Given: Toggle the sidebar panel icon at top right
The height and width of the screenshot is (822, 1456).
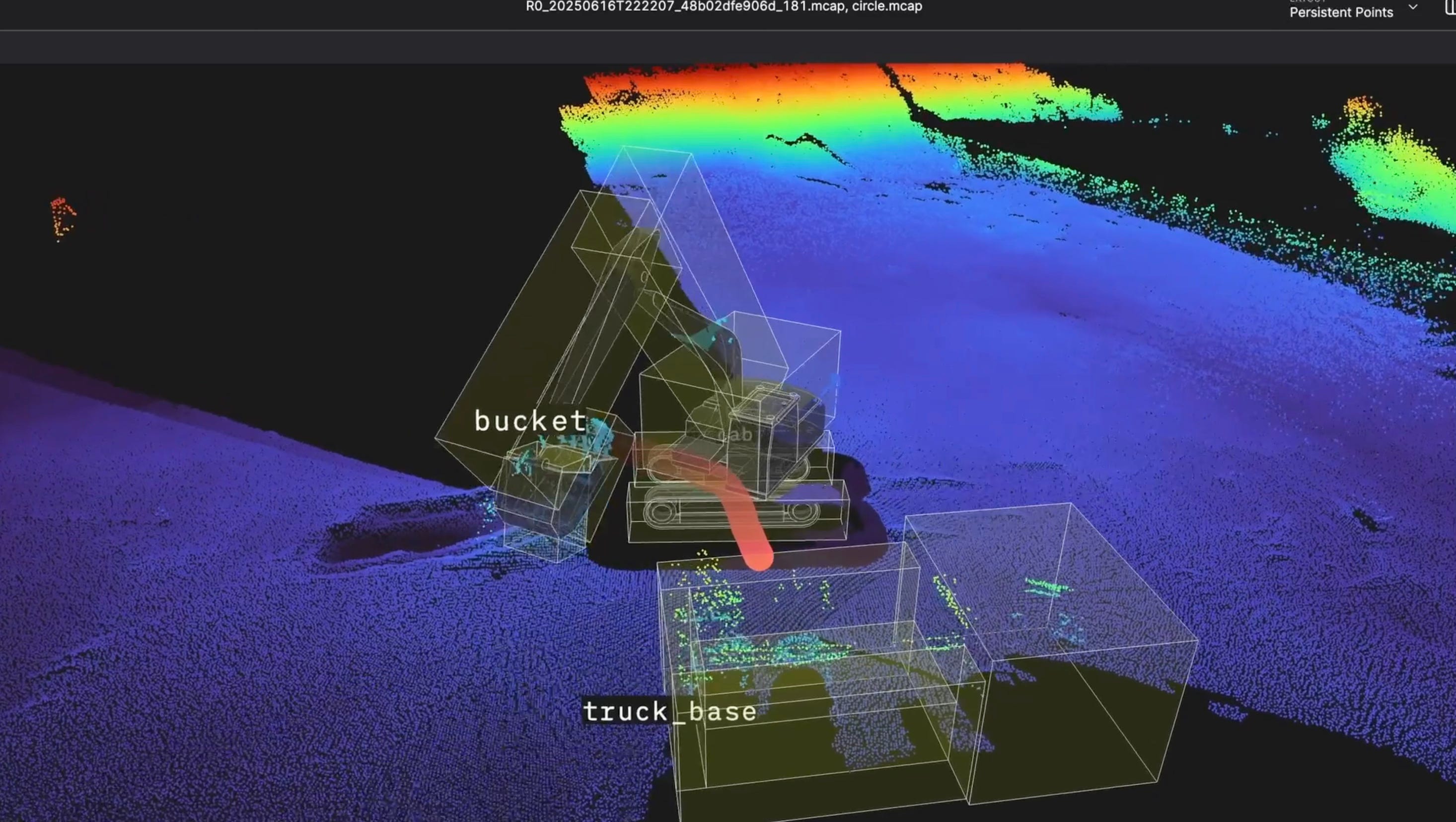Looking at the screenshot, I should pos(1451,7).
